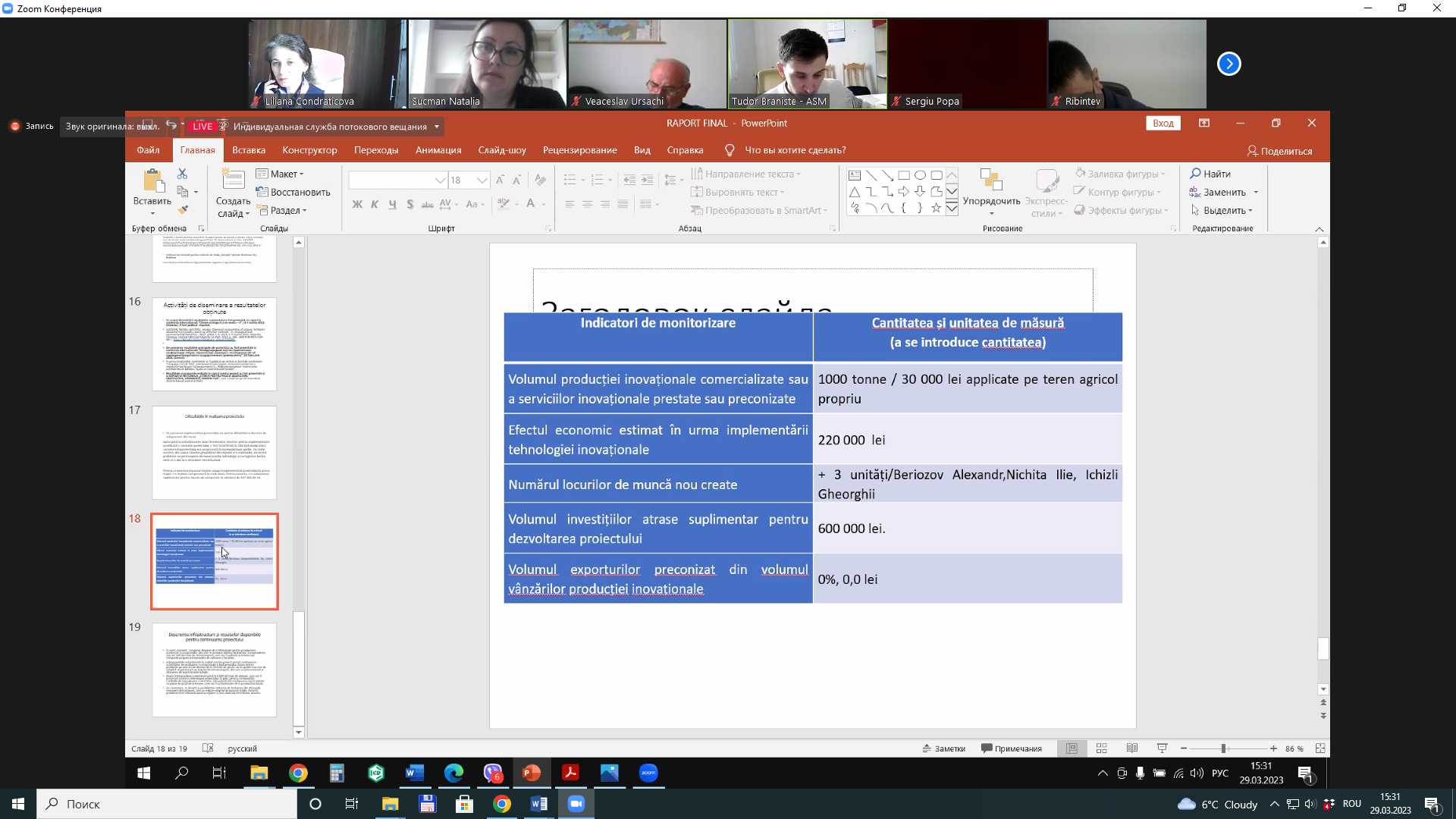Align text to the right
The width and height of the screenshot is (1456, 819).
pyautogui.click(x=604, y=204)
